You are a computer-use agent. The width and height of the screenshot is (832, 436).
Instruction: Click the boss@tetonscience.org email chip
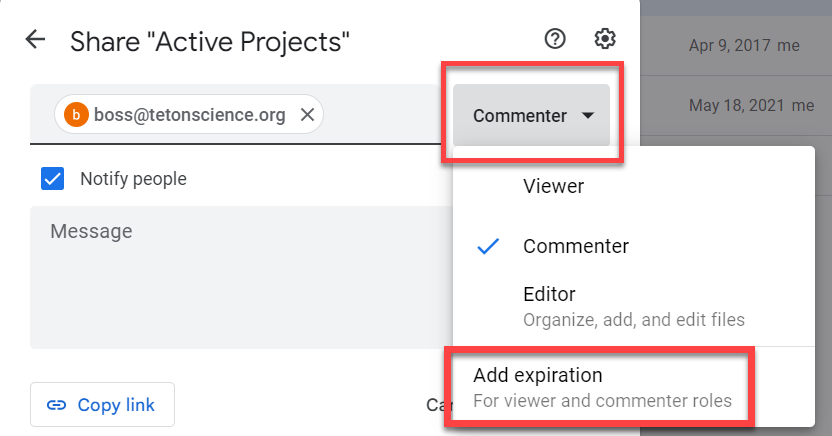(189, 115)
